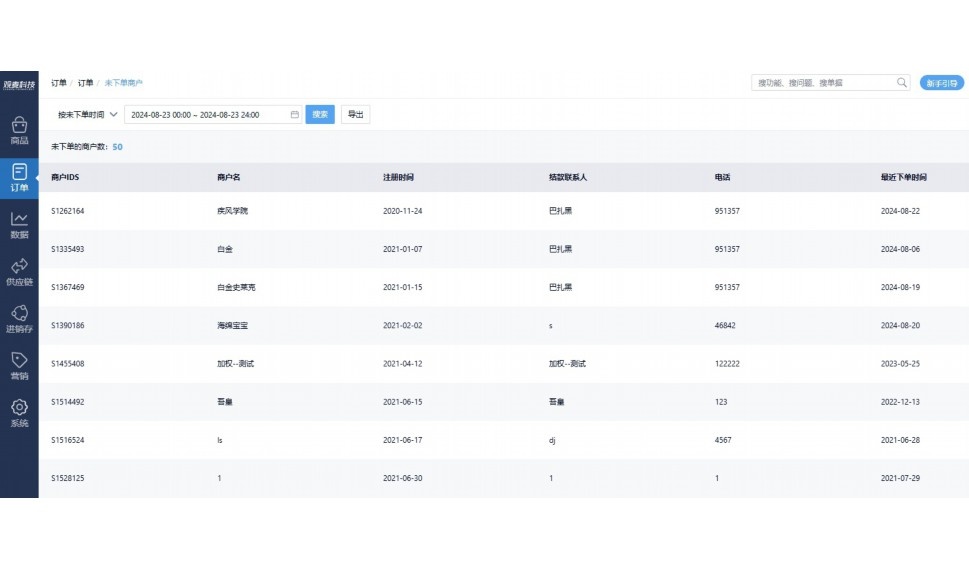Click merchant name 白金史莱克

click(236, 287)
